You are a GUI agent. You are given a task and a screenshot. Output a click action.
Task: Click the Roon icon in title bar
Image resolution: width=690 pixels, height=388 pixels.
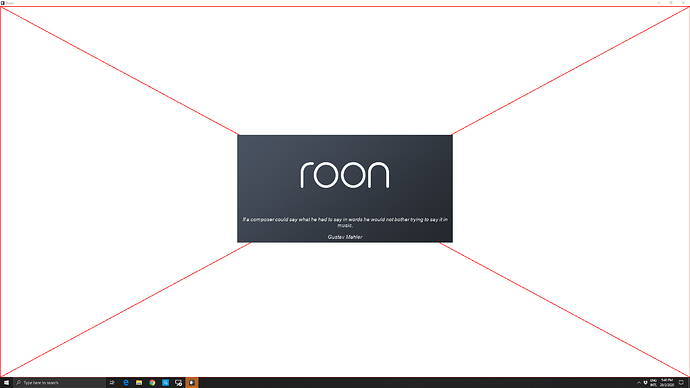coord(3,3)
